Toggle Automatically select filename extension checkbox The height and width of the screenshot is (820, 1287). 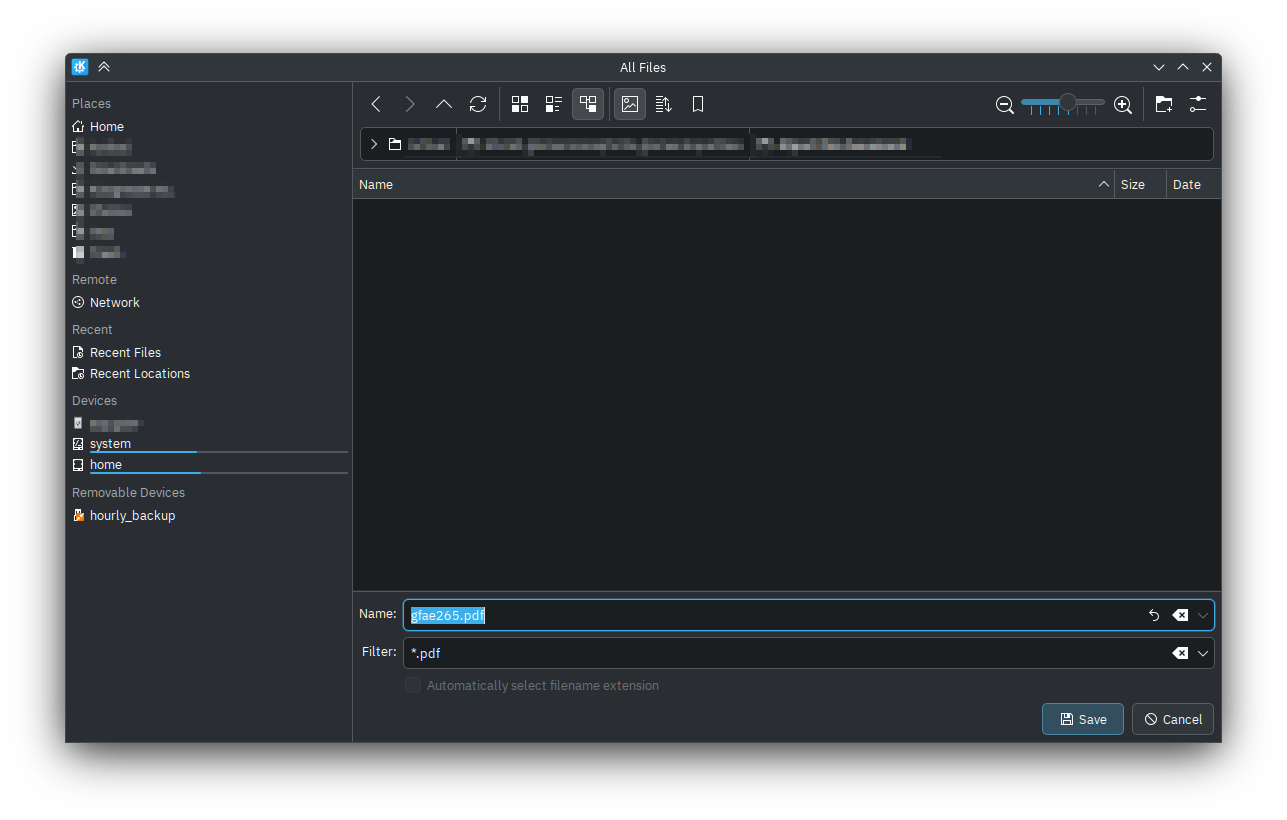click(x=413, y=686)
